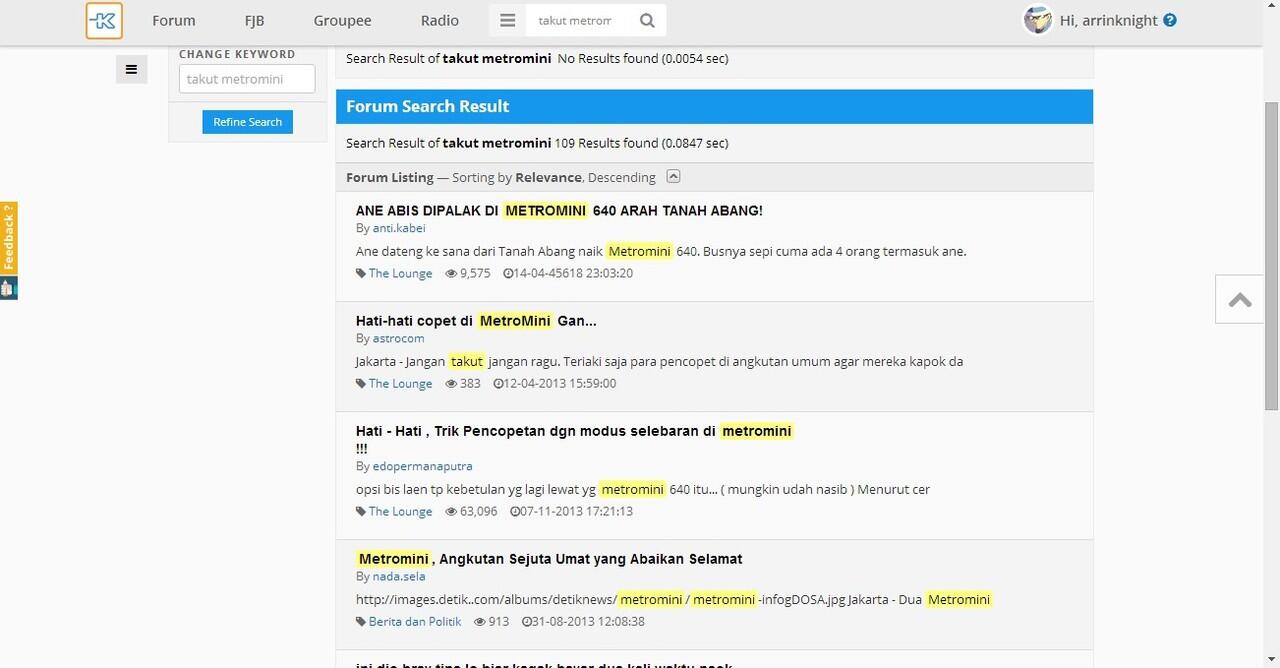
Task: Open the Forum menu
Action: pos(174,20)
